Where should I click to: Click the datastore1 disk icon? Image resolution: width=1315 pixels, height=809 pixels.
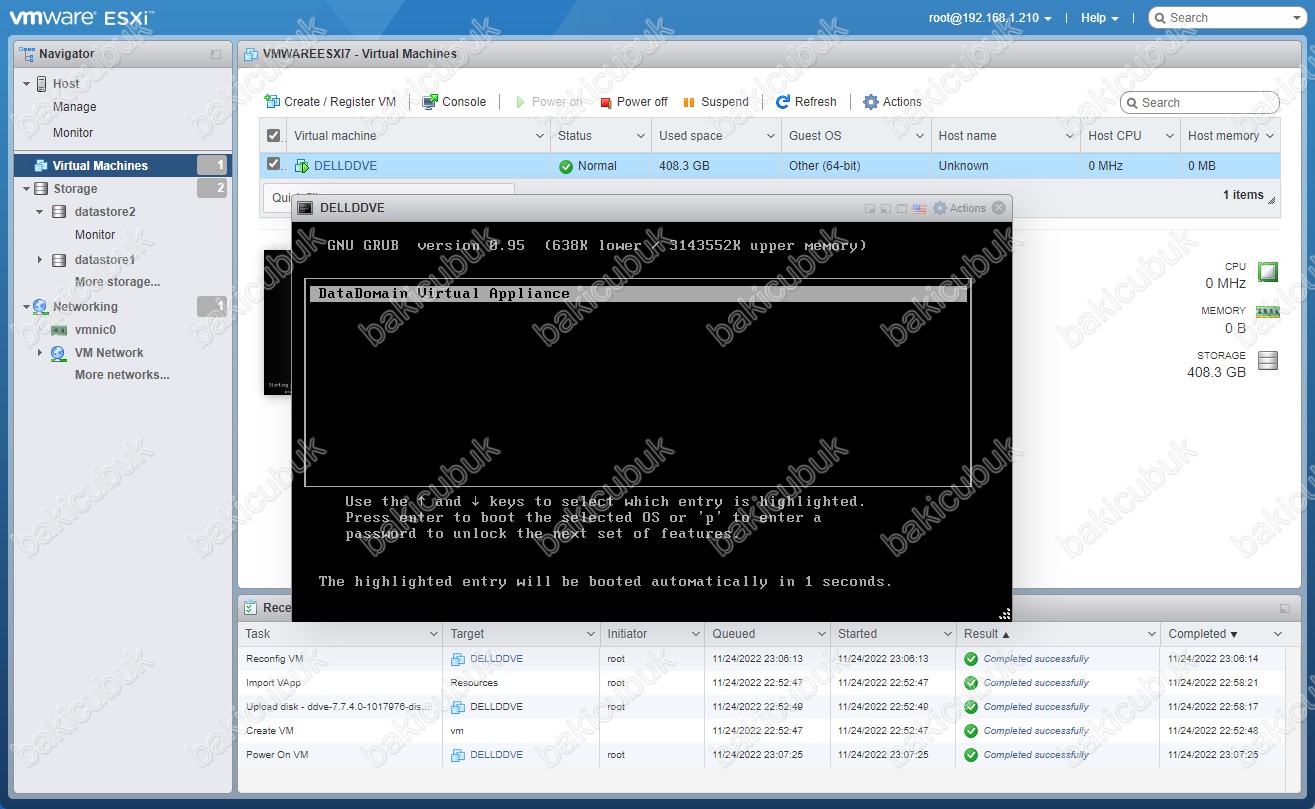coord(59,260)
